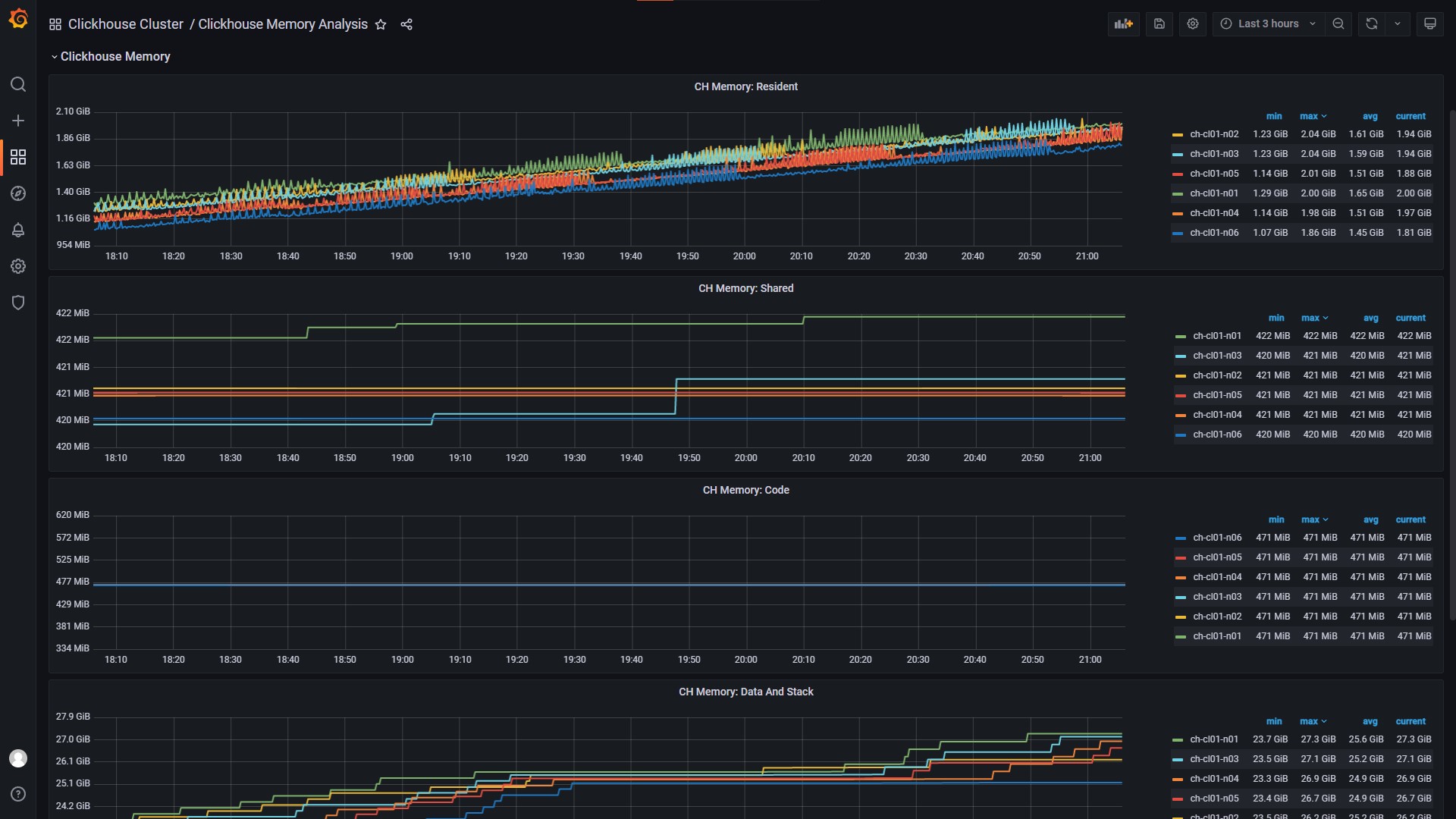This screenshot has width=1456, height=819.
Task: Toggle ch-cl01-n02 series in Resident legend
Action: click(x=1214, y=134)
